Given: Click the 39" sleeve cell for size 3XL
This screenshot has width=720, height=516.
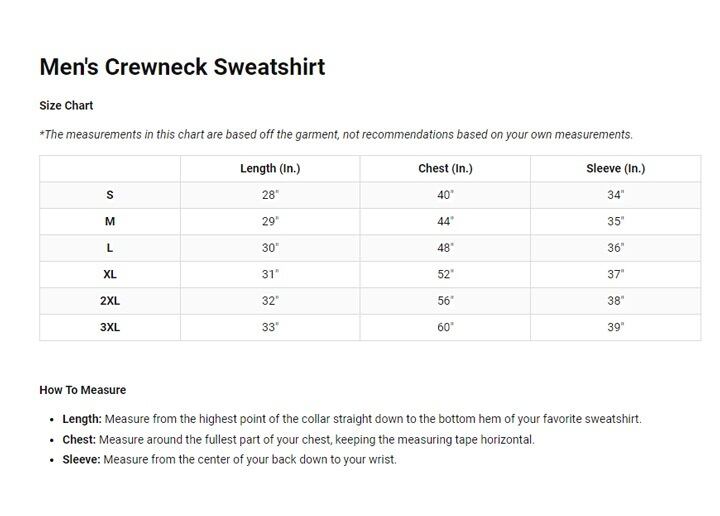Looking at the screenshot, I should [615, 327].
